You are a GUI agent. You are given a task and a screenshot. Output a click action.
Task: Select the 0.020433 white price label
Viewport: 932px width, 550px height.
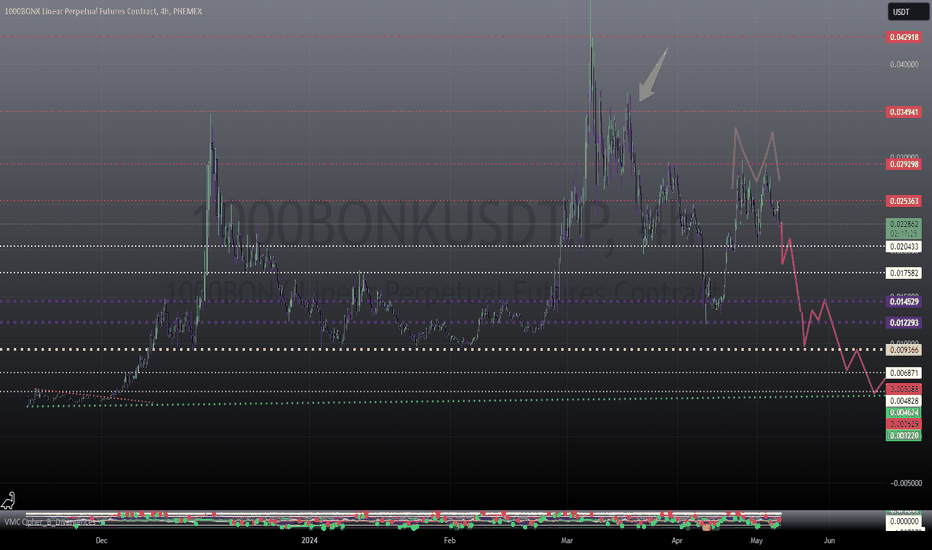coord(903,246)
